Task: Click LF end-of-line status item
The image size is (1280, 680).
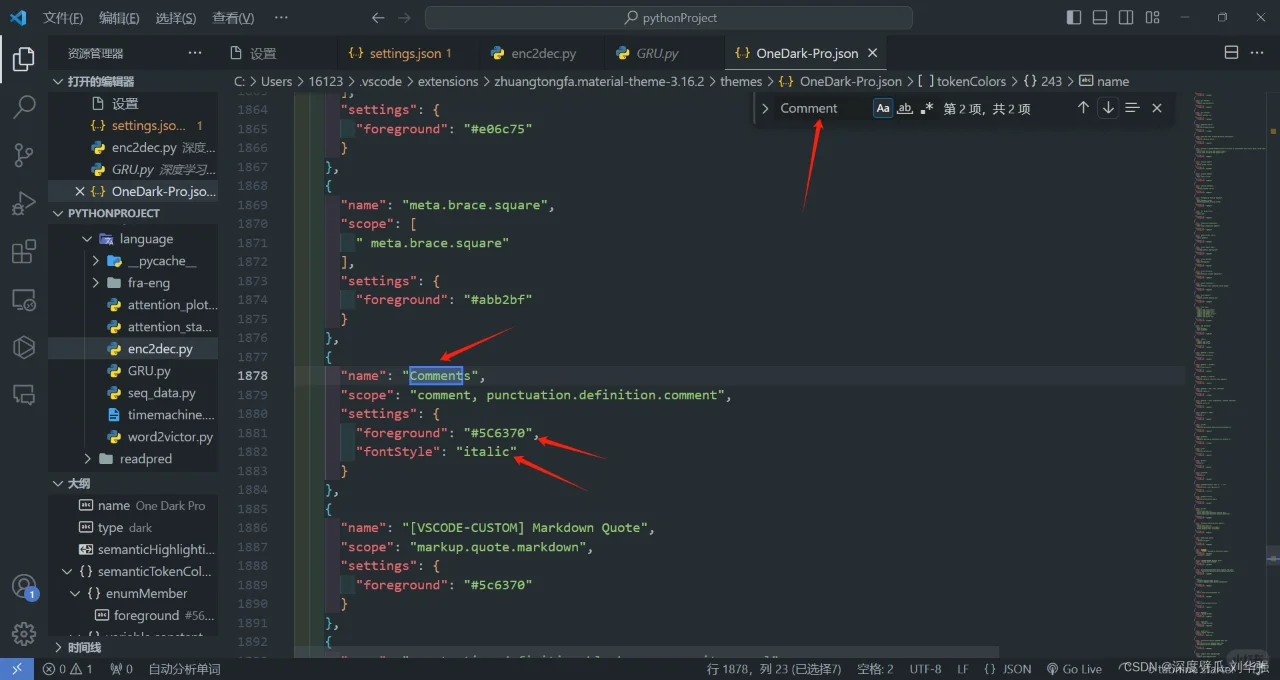Action: (963, 669)
